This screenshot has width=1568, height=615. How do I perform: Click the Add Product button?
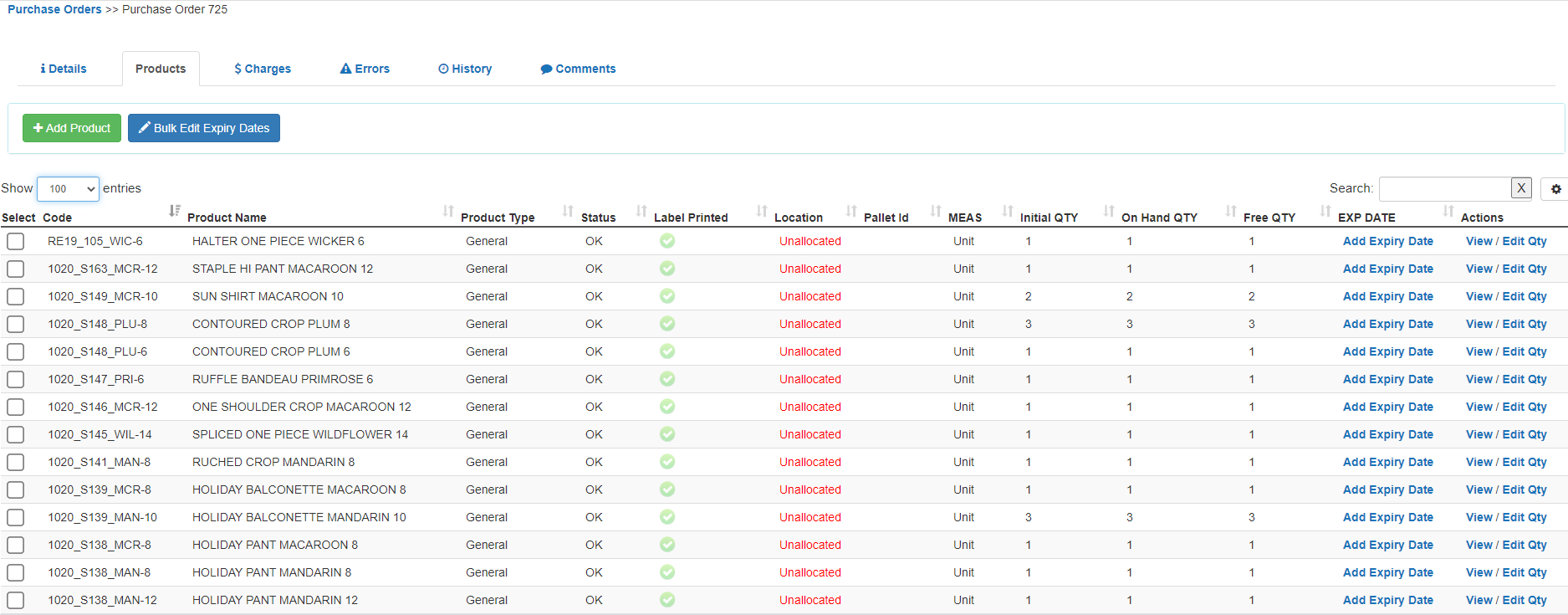click(x=72, y=128)
